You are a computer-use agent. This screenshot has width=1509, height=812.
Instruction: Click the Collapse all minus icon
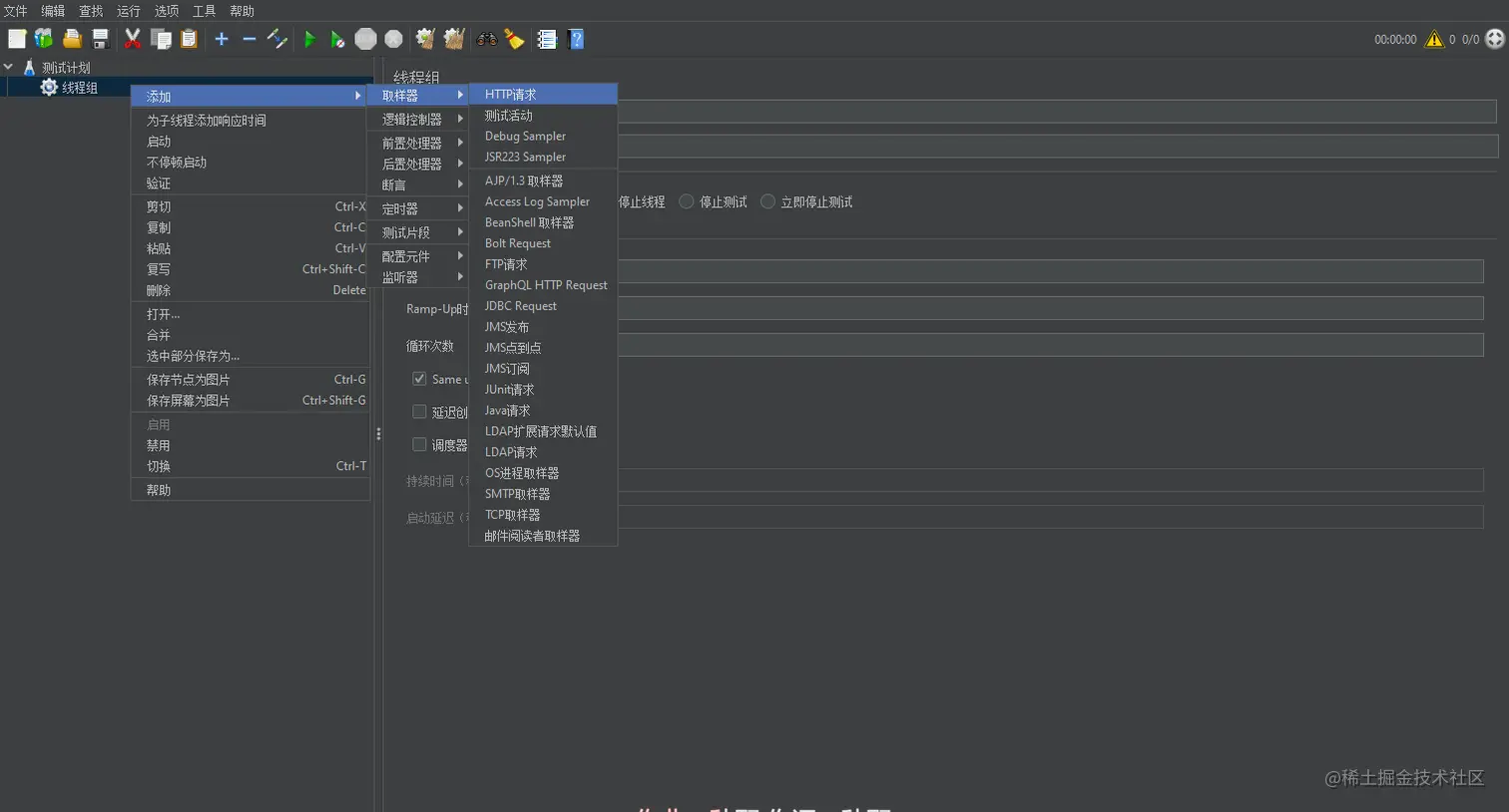coord(250,39)
